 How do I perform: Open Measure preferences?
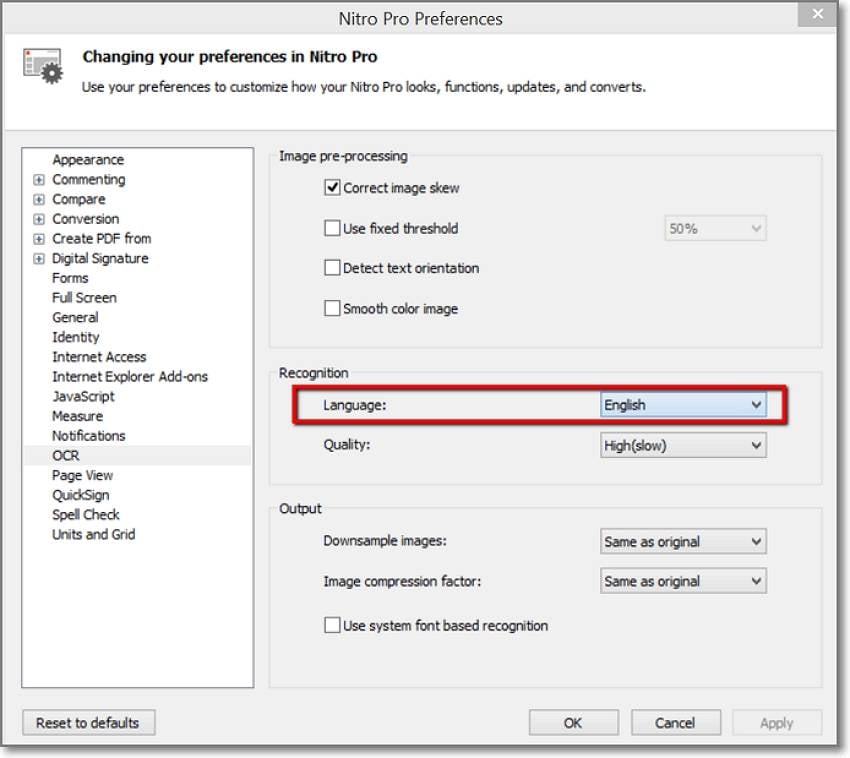(x=78, y=416)
